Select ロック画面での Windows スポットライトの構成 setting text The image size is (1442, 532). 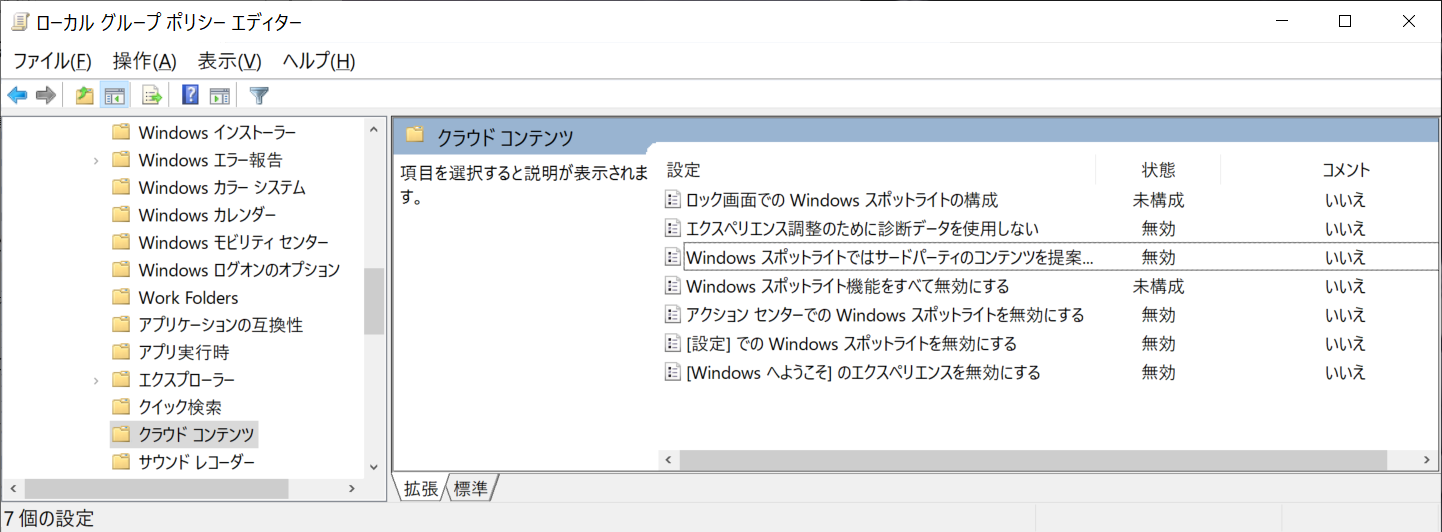click(842, 200)
